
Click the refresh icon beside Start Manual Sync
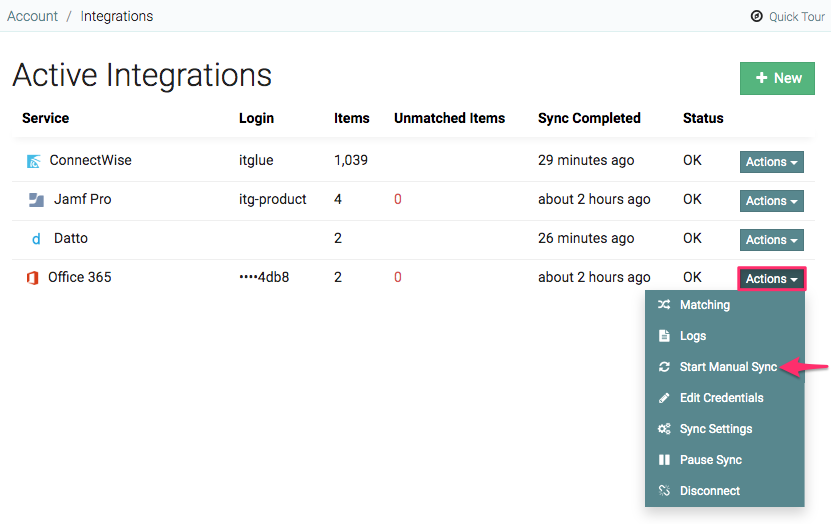[664, 367]
